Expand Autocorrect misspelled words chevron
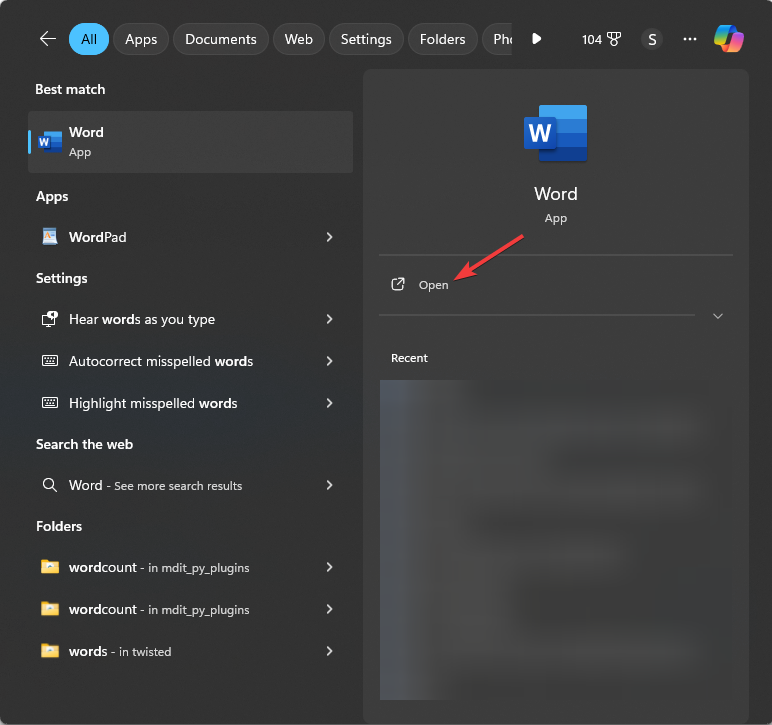Screen dimensions: 772x725 pos(329,361)
